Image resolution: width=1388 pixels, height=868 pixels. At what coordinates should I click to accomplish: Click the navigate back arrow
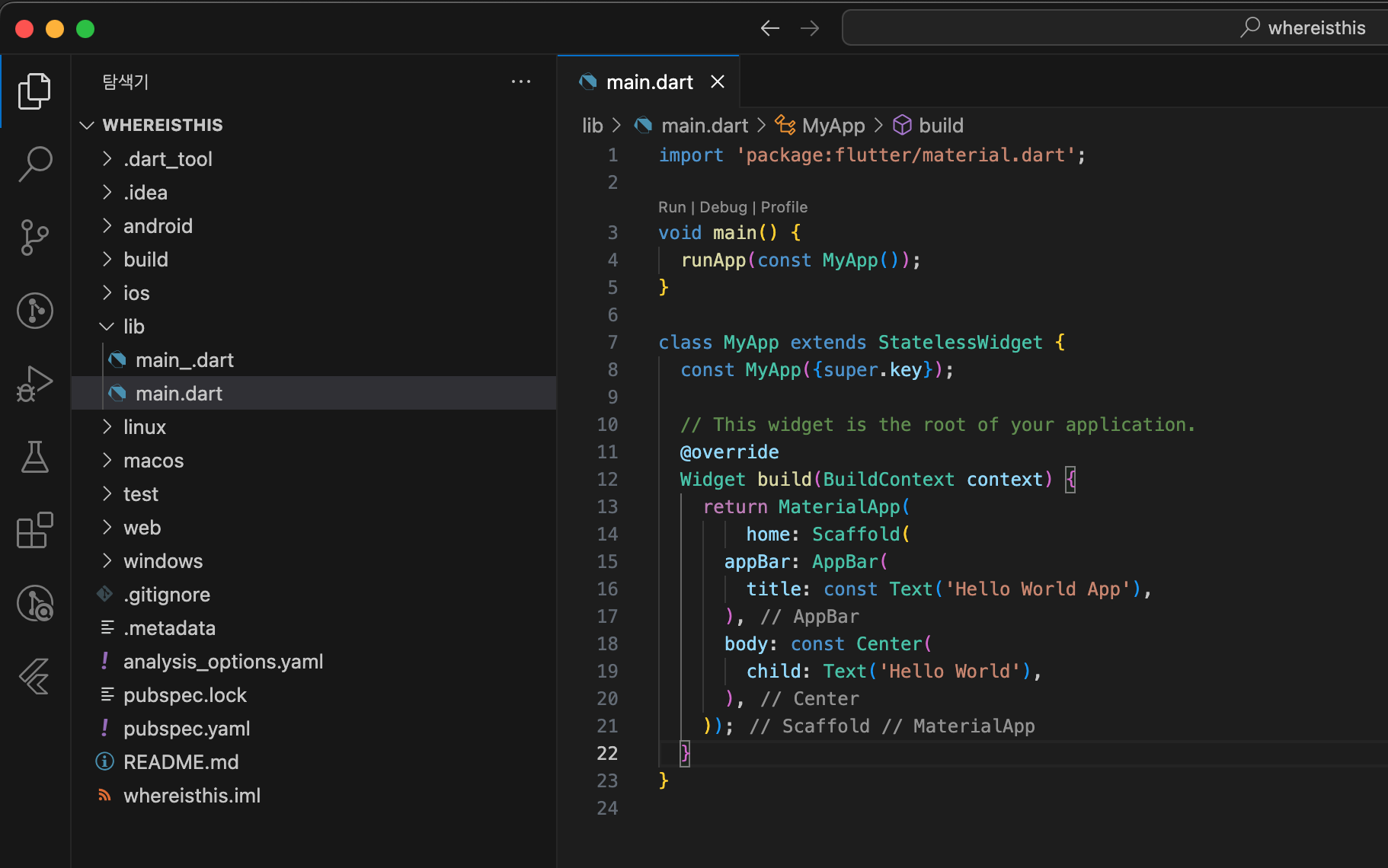pos(770,28)
